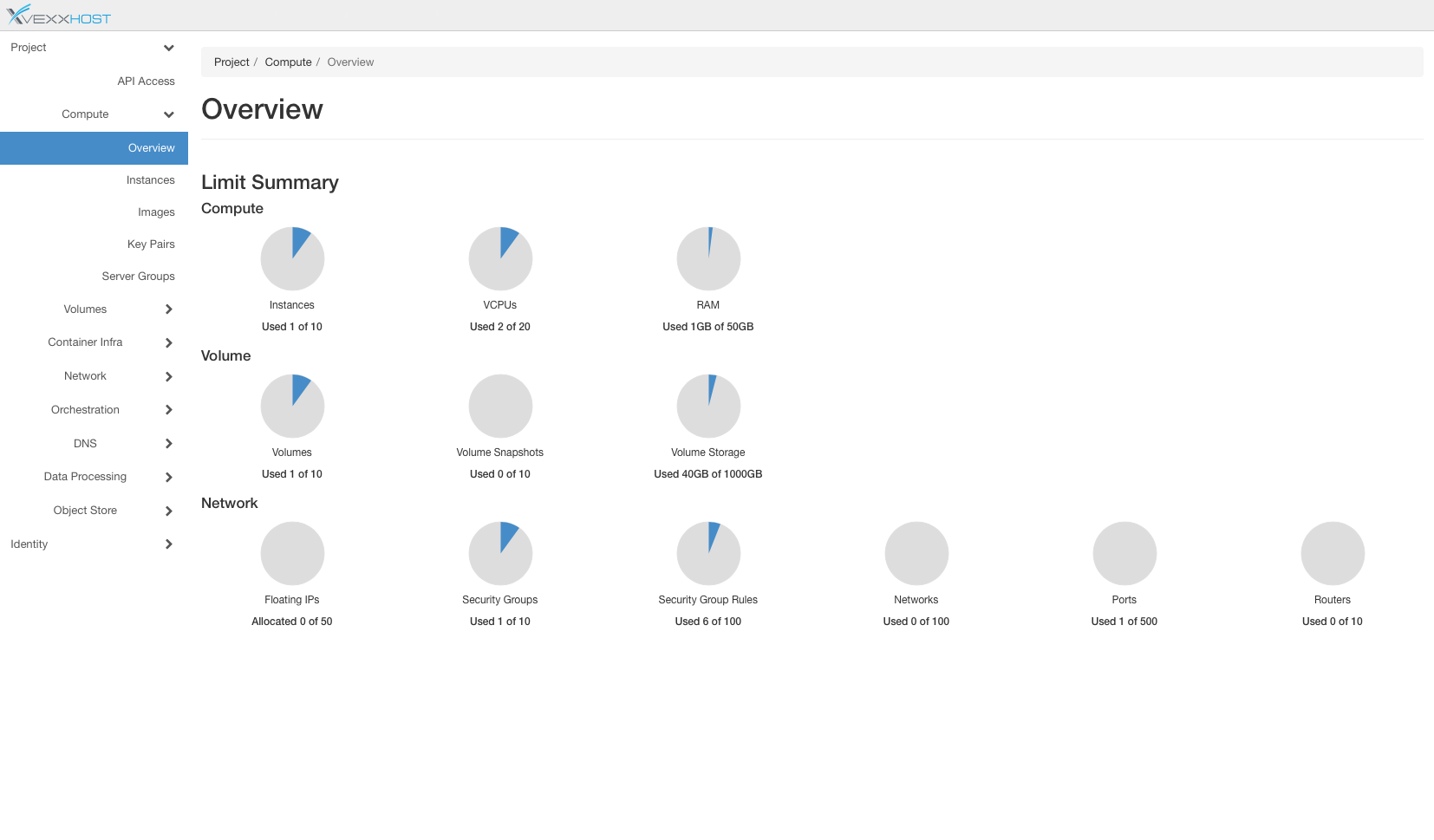Screen dimensions: 1434x840
Task: Click the Security Group Rules pie chart
Action: (708, 553)
